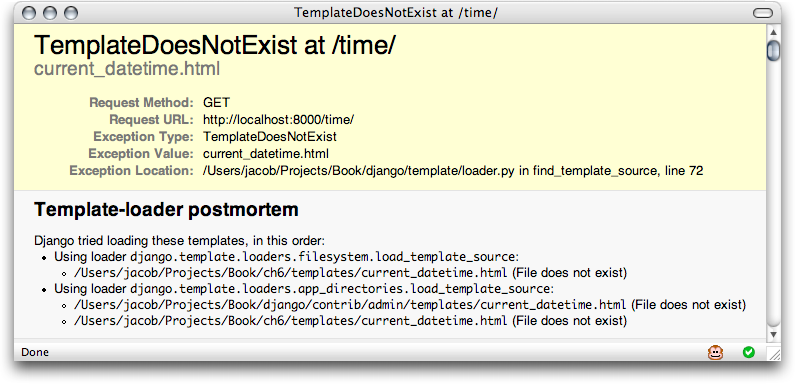
Task: Click the scrollbar up arrow
Action: click(773, 32)
